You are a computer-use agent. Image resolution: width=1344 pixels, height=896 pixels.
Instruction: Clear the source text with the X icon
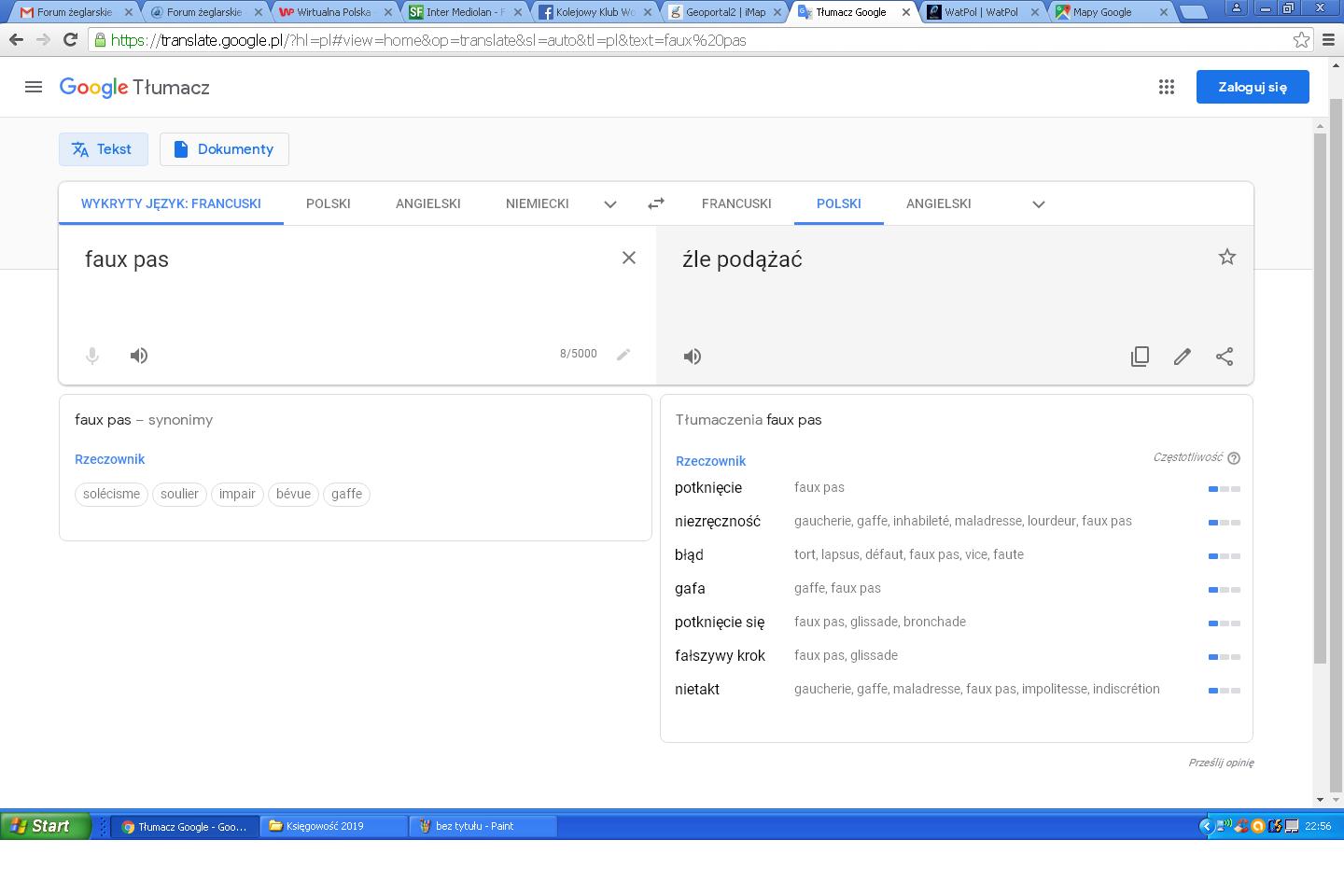pyautogui.click(x=629, y=258)
